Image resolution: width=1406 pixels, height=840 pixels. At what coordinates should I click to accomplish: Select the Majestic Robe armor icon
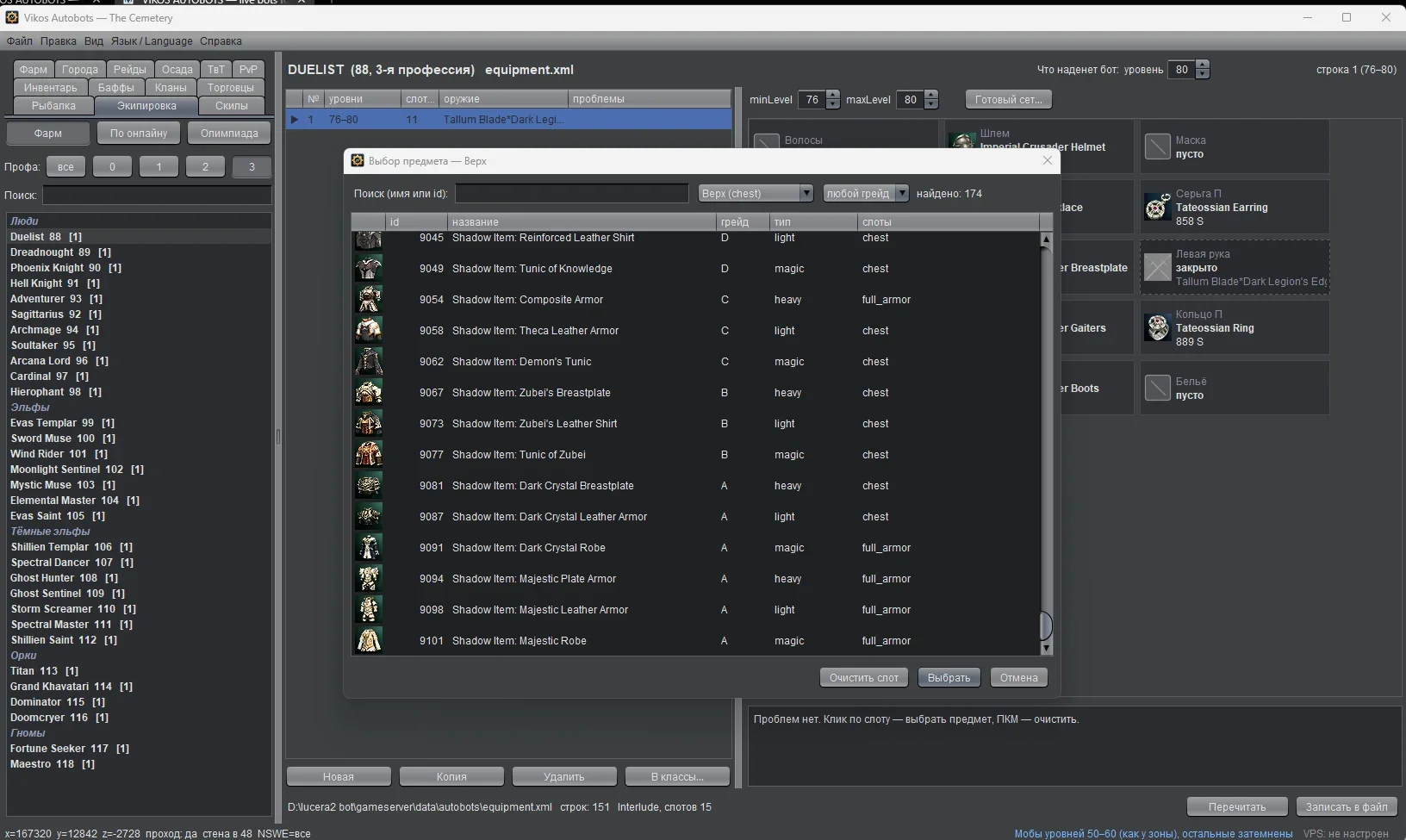(369, 640)
